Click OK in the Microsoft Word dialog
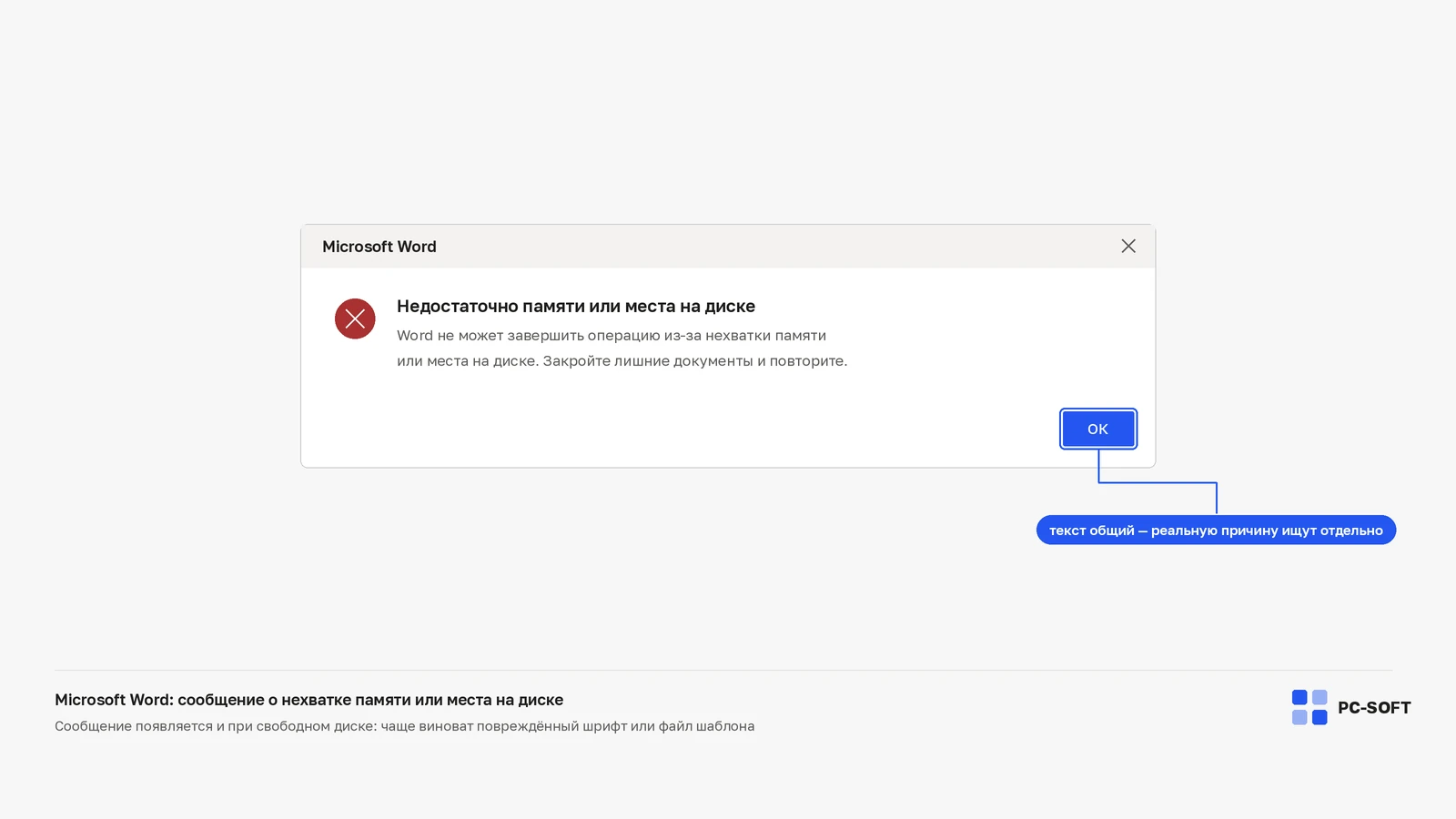 point(1098,429)
